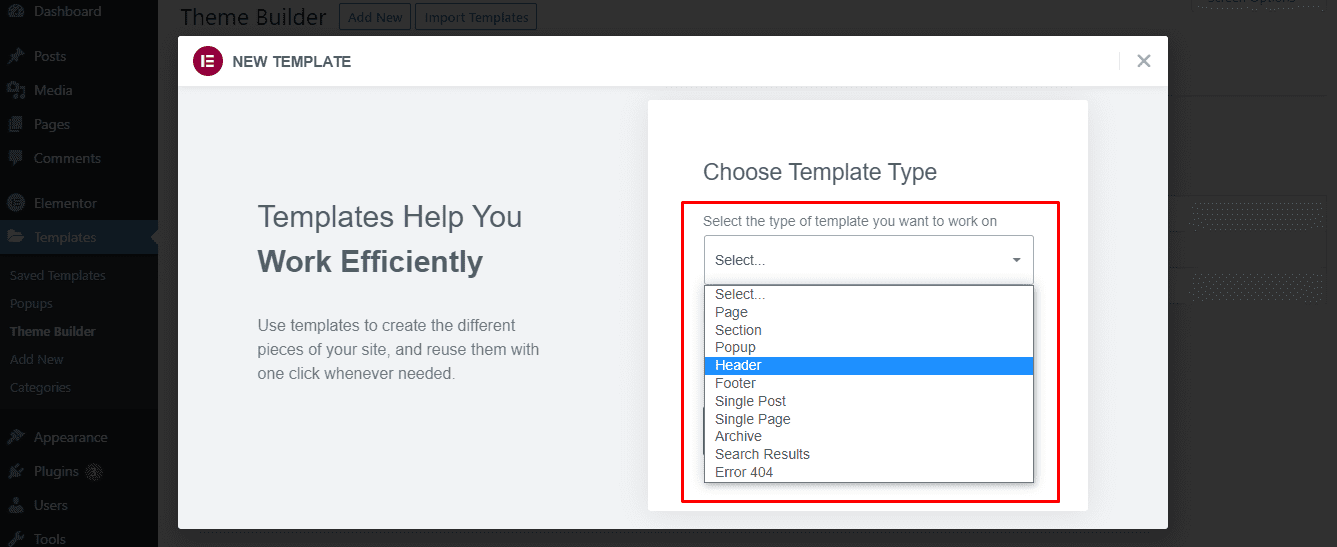The width and height of the screenshot is (1337, 547).
Task: Close the New Template dialog
Action: [x=1144, y=61]
